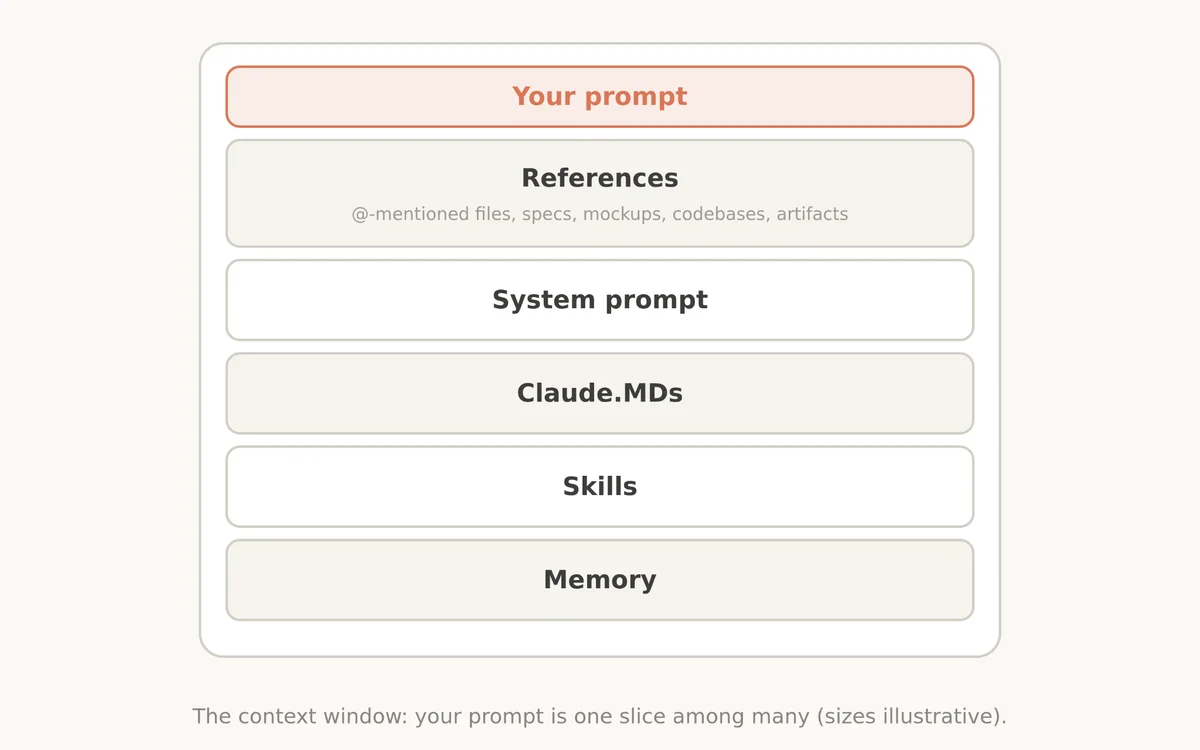Click "The context window" in the caption
Image resolution: width=1200 pixels, height=750 pixels.
[300, 716]
